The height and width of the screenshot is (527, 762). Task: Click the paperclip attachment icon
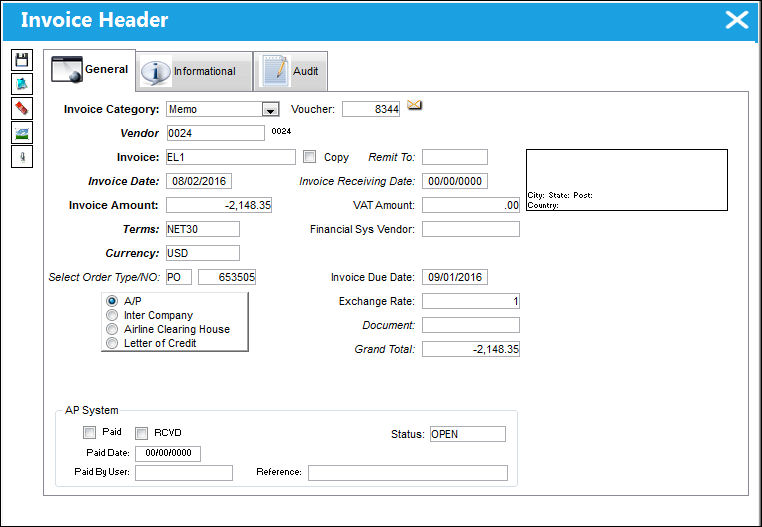click(x=22, y=157)
